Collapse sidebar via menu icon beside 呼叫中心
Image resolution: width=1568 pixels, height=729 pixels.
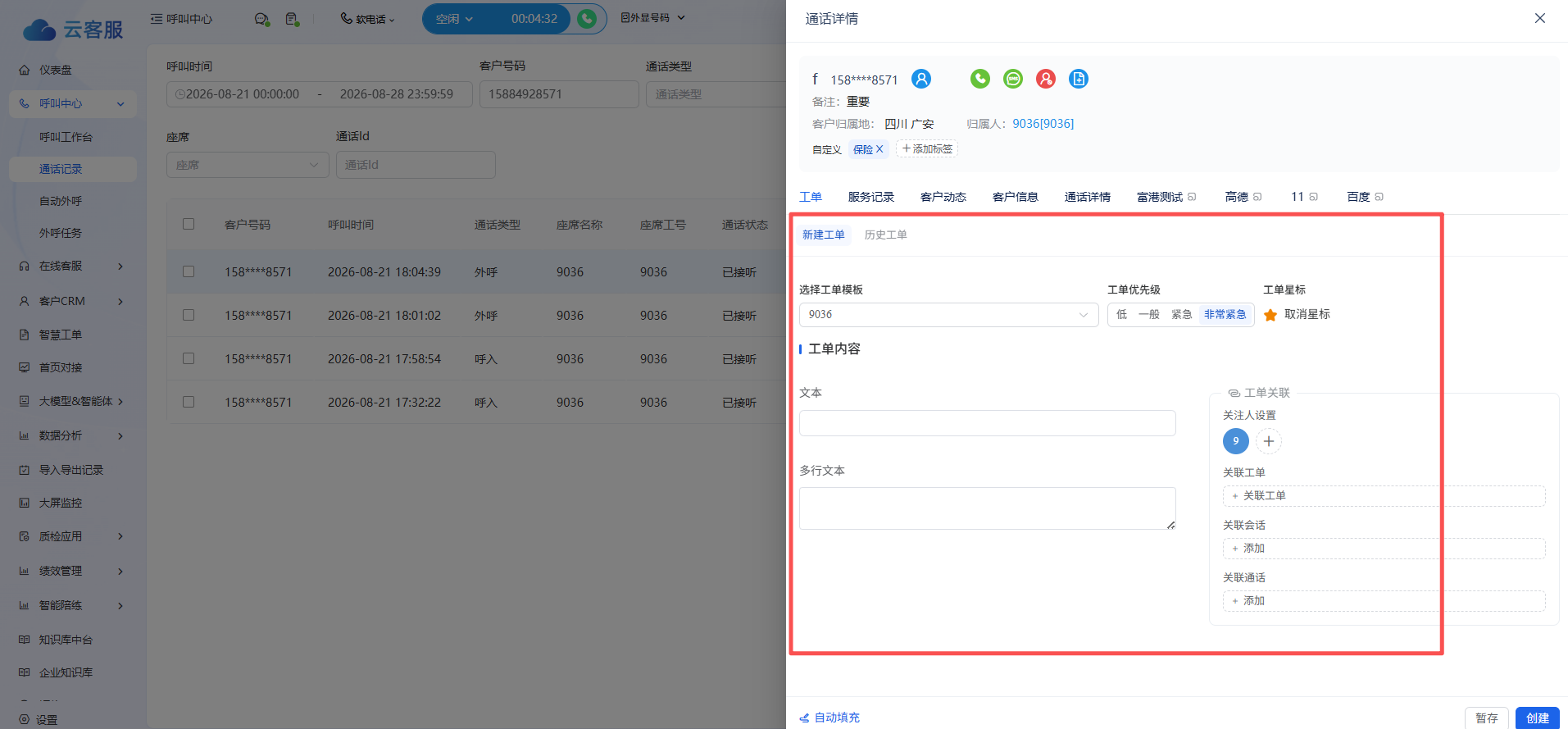(156, 19)
